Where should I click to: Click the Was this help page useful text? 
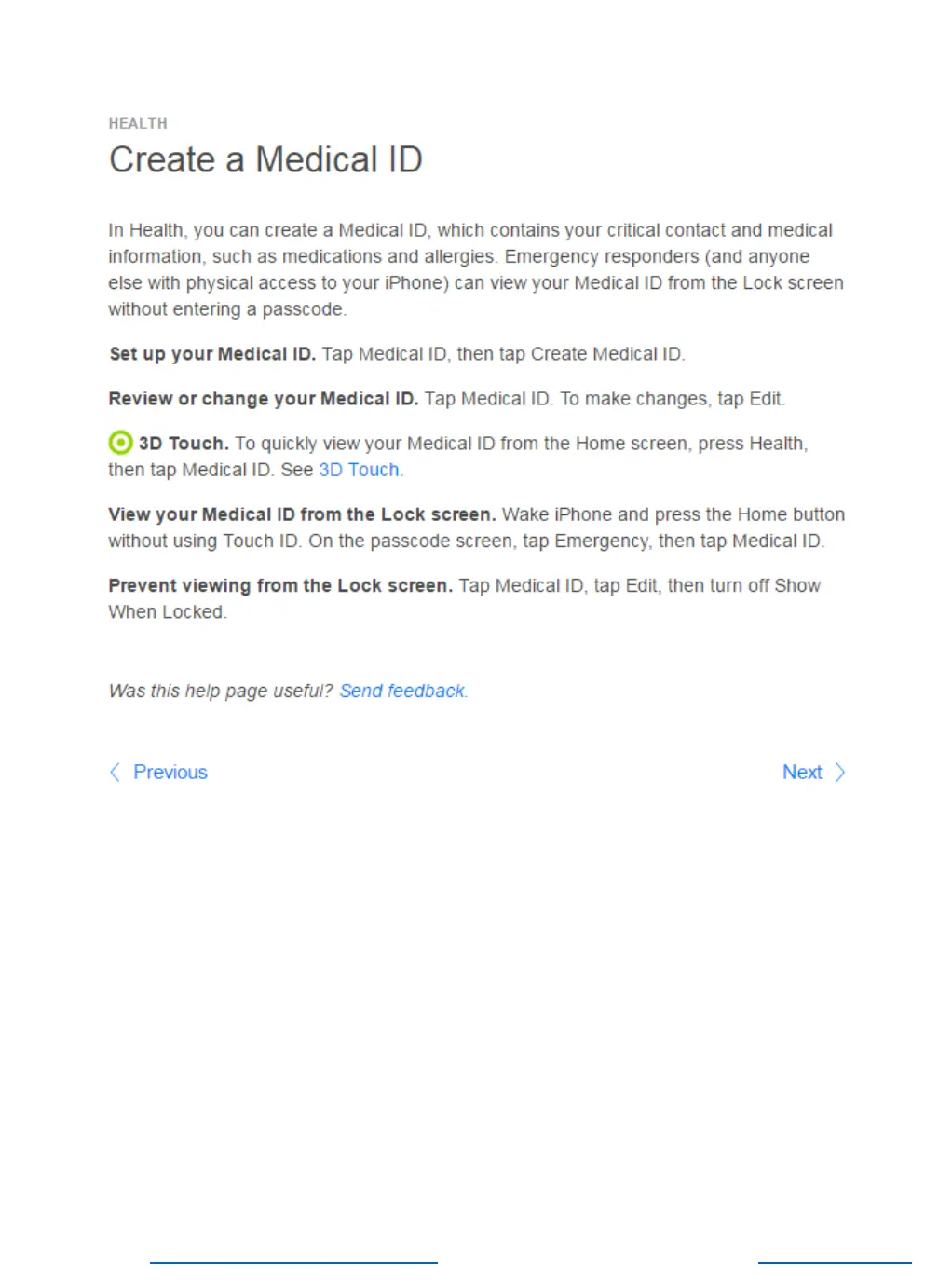221,691
